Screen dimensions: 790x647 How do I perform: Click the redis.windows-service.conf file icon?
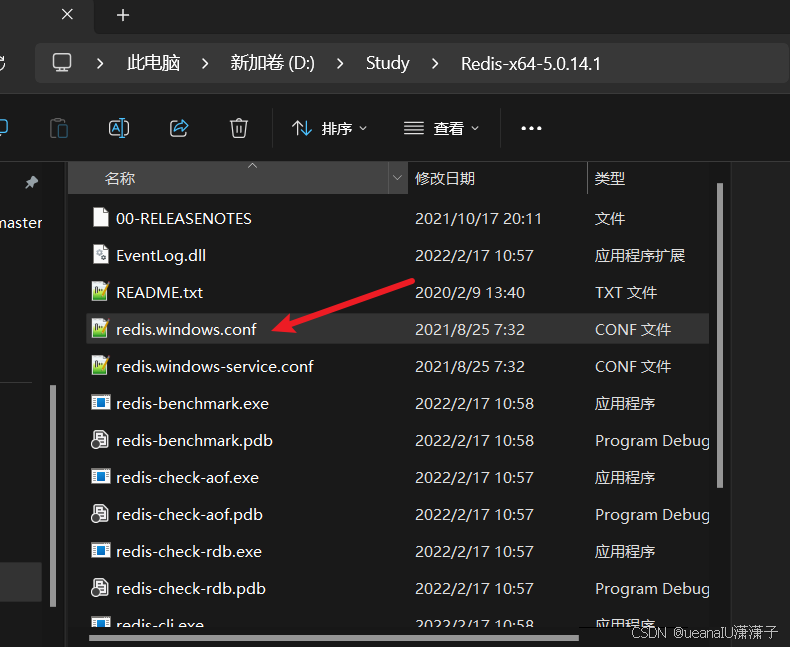click(101, 365)
